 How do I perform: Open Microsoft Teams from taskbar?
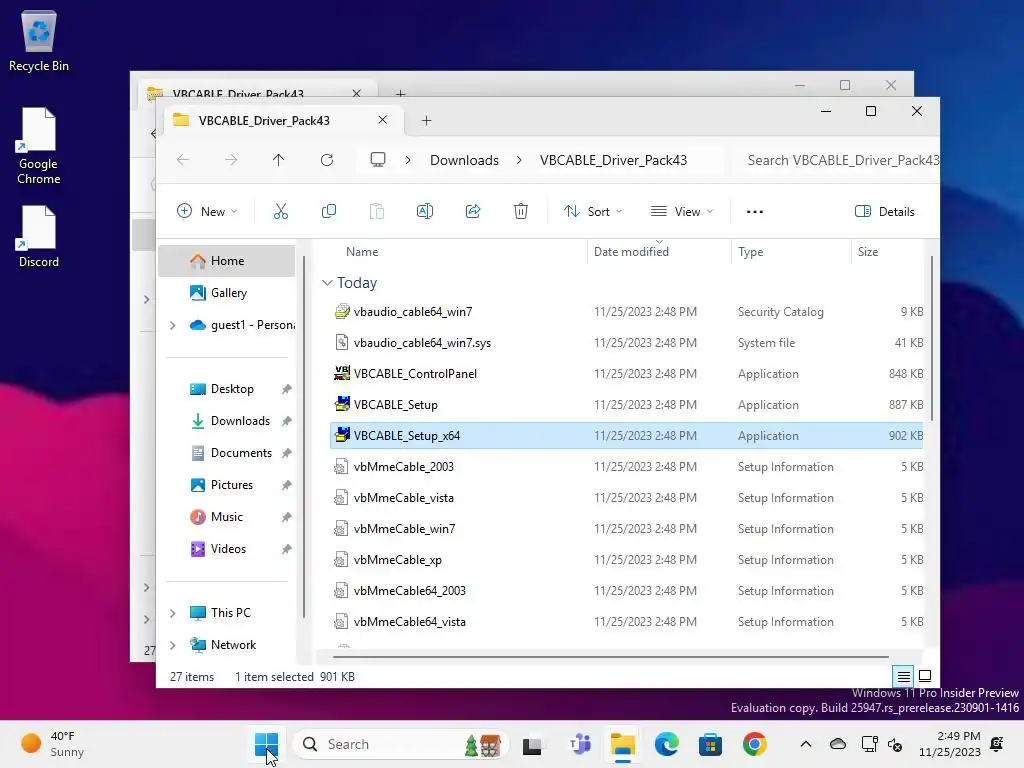(x=579, y=744)
